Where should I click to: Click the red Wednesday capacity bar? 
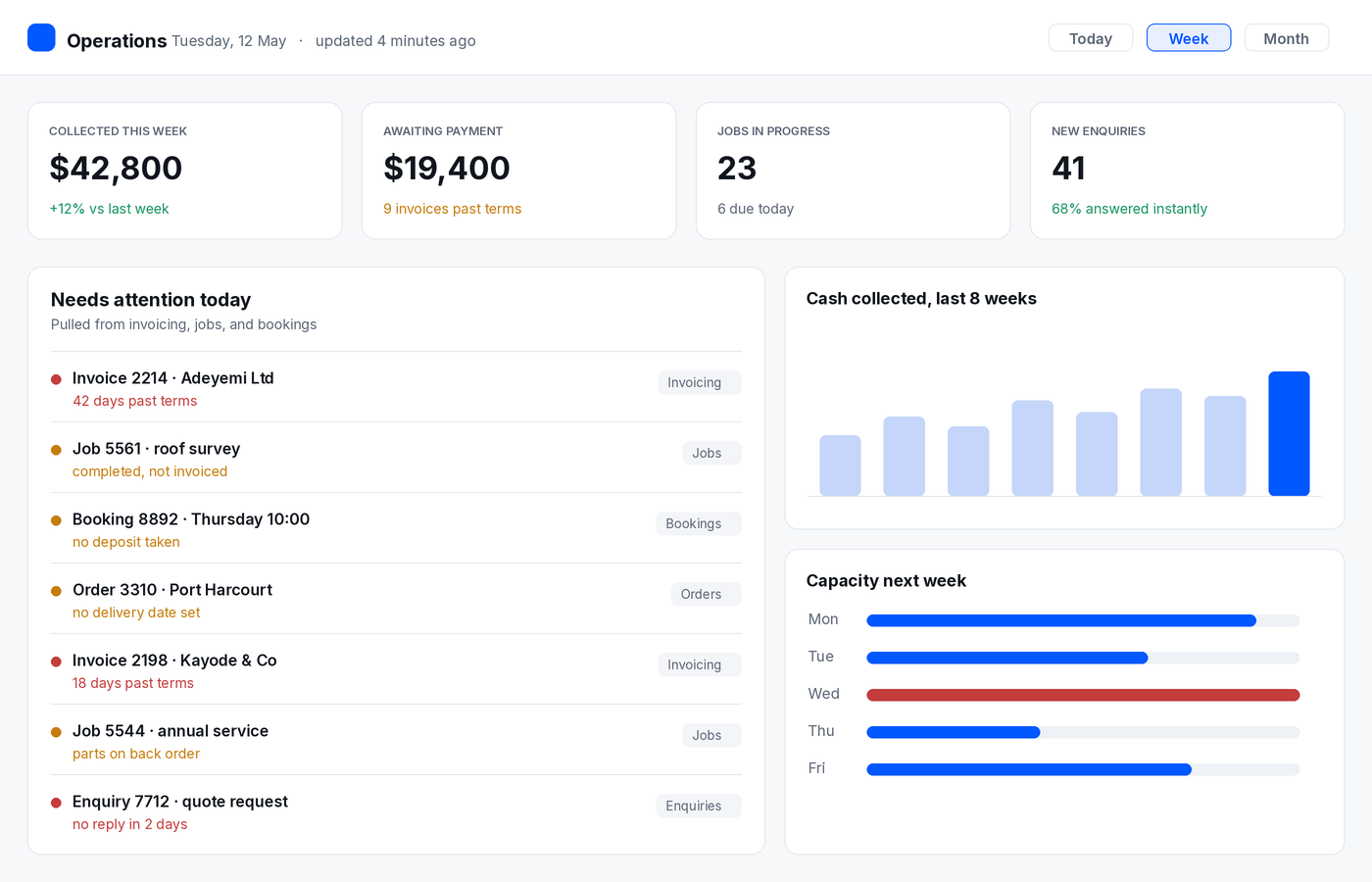(1083, 695)
